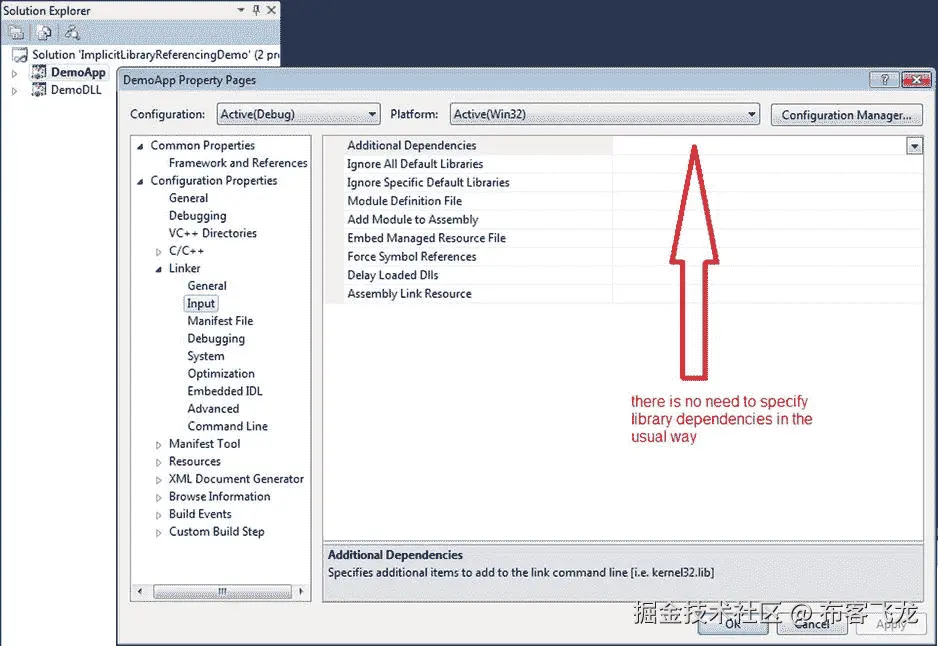The image size is (938, 646).
Task: Select the Linker Input page
Action: [200, 303]
